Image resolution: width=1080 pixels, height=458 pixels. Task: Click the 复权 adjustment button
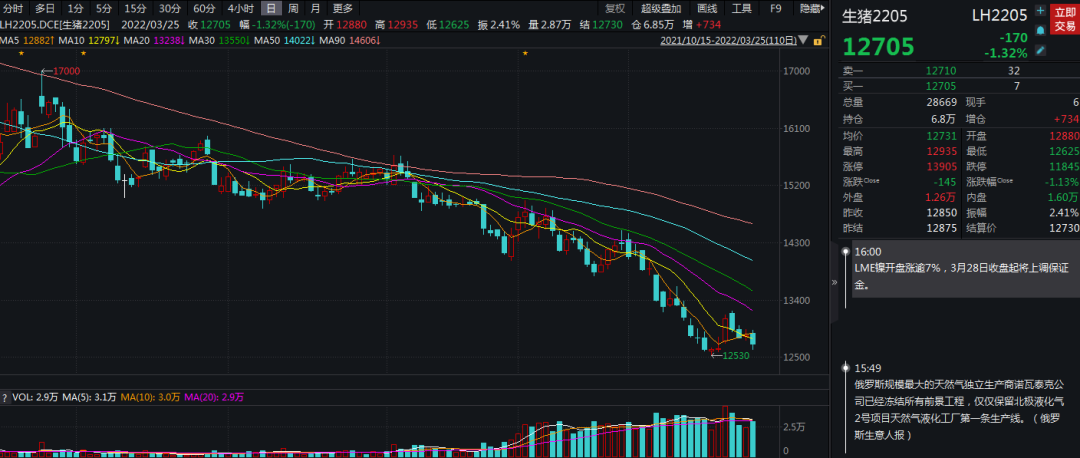615,9
